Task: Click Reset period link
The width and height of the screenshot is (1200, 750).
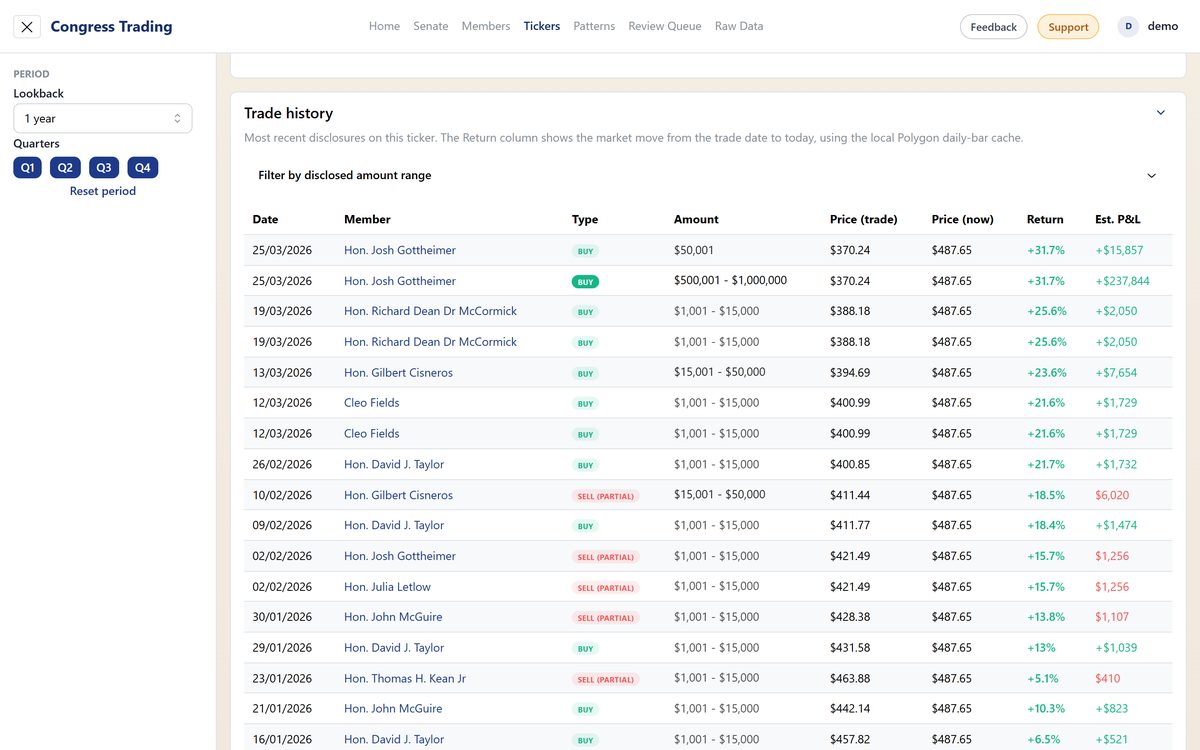Action: 103,191
